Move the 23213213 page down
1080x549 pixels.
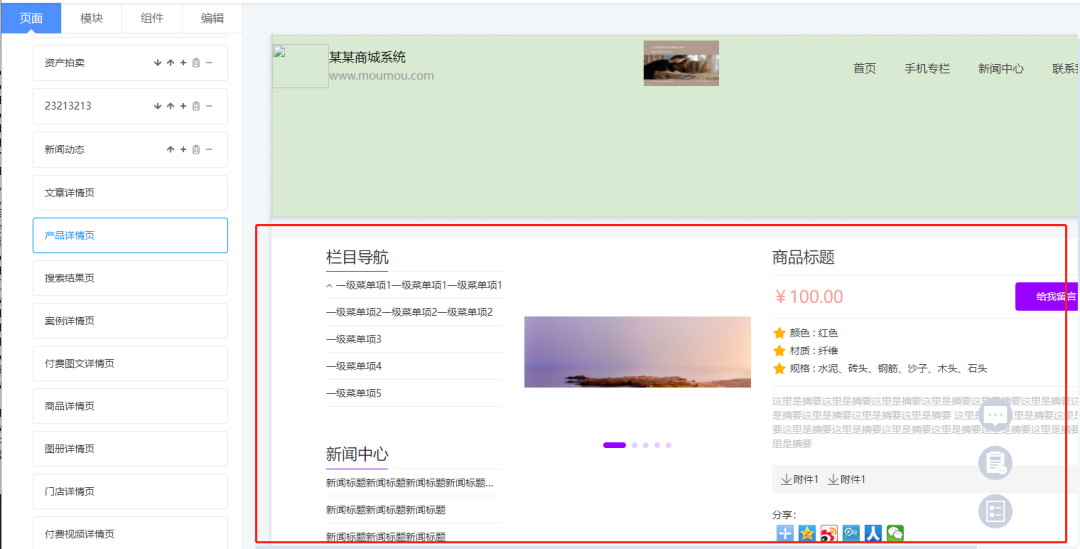(x=157, y=106)
